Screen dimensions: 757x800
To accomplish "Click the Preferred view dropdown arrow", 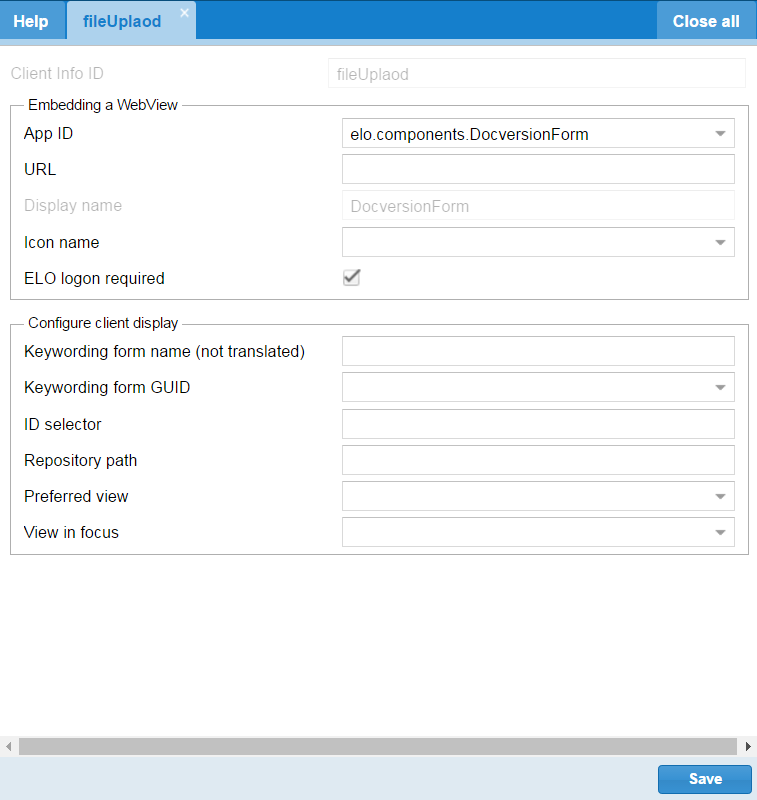I will tap(719, 496).
